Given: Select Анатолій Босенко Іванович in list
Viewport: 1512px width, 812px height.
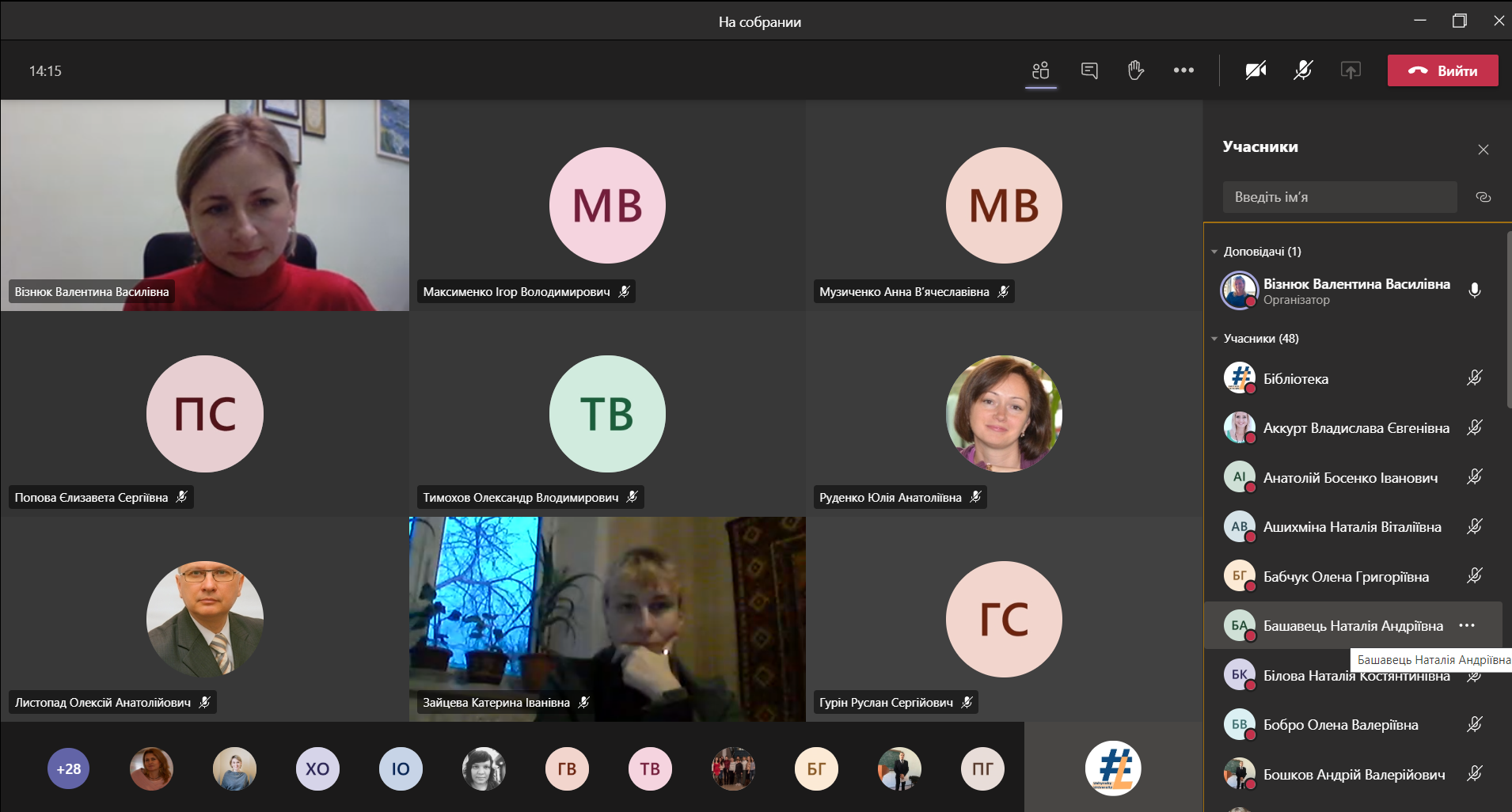Looking at the screenshot, I should click(1353, 477).
